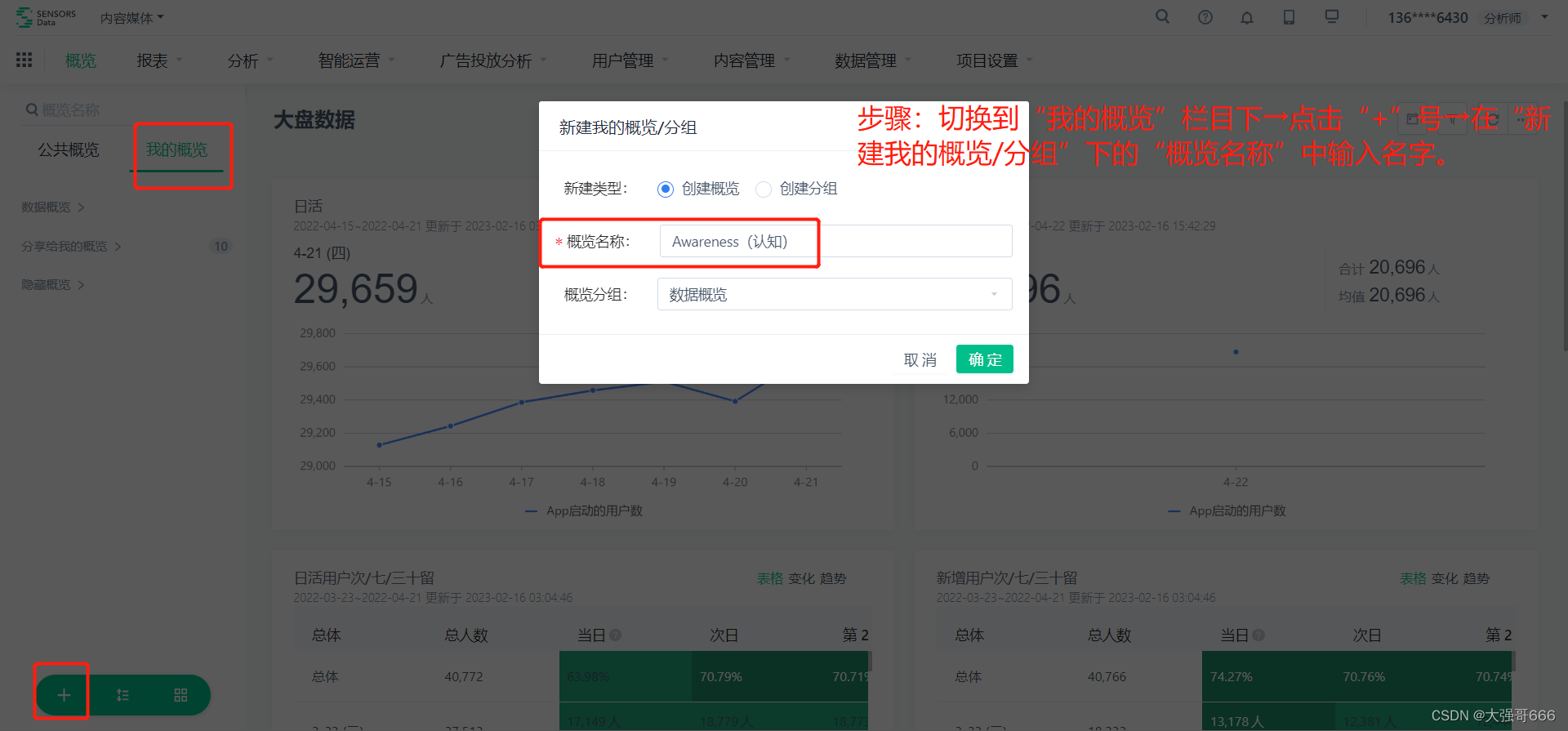Click the list sort icon in bottom bar
This screenshot has height=731, width=1568.
(x=122, y=695)
